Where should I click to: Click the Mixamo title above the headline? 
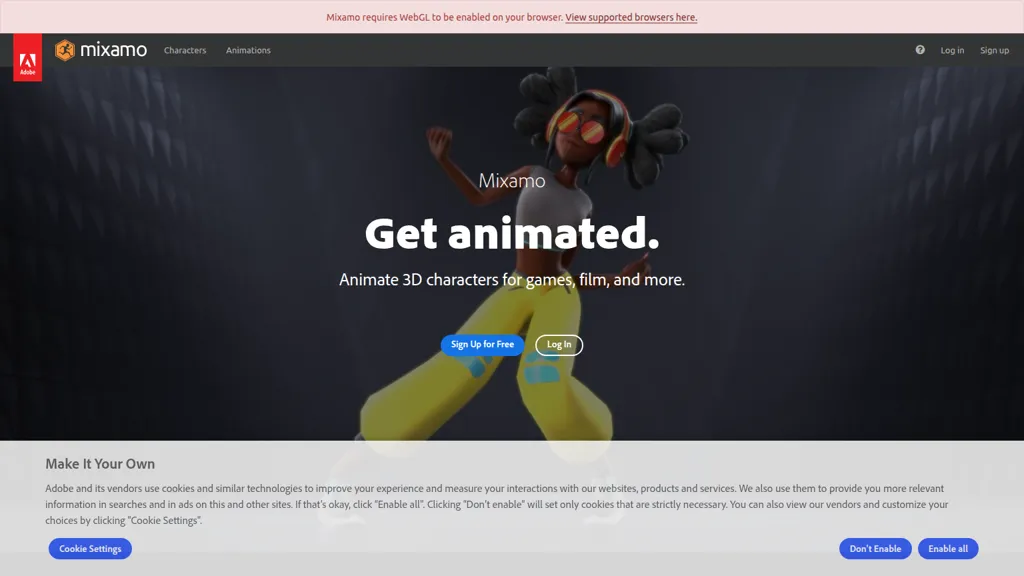512,180
